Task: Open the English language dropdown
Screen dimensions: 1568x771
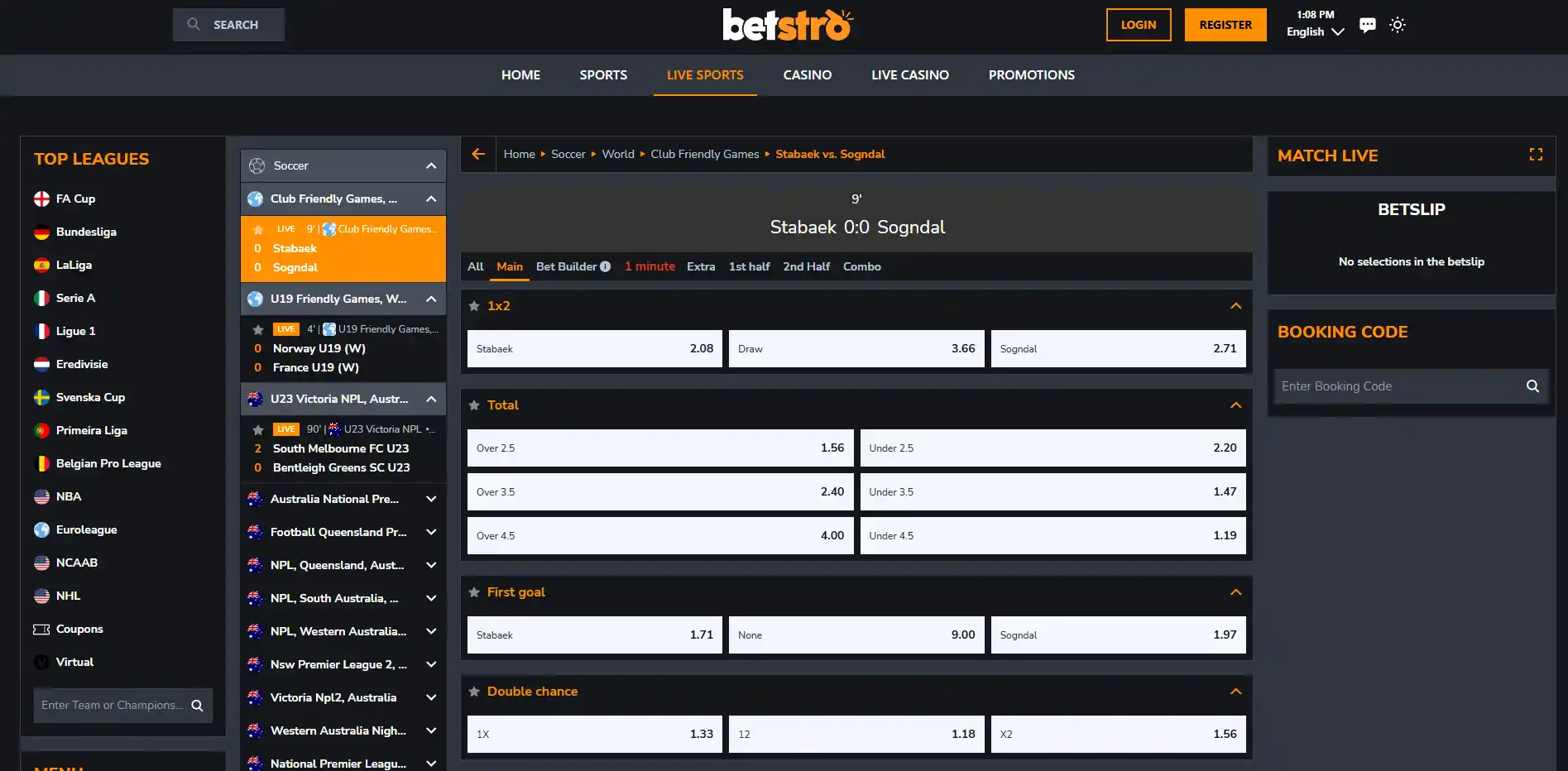Action: [x=1315, y=31]
